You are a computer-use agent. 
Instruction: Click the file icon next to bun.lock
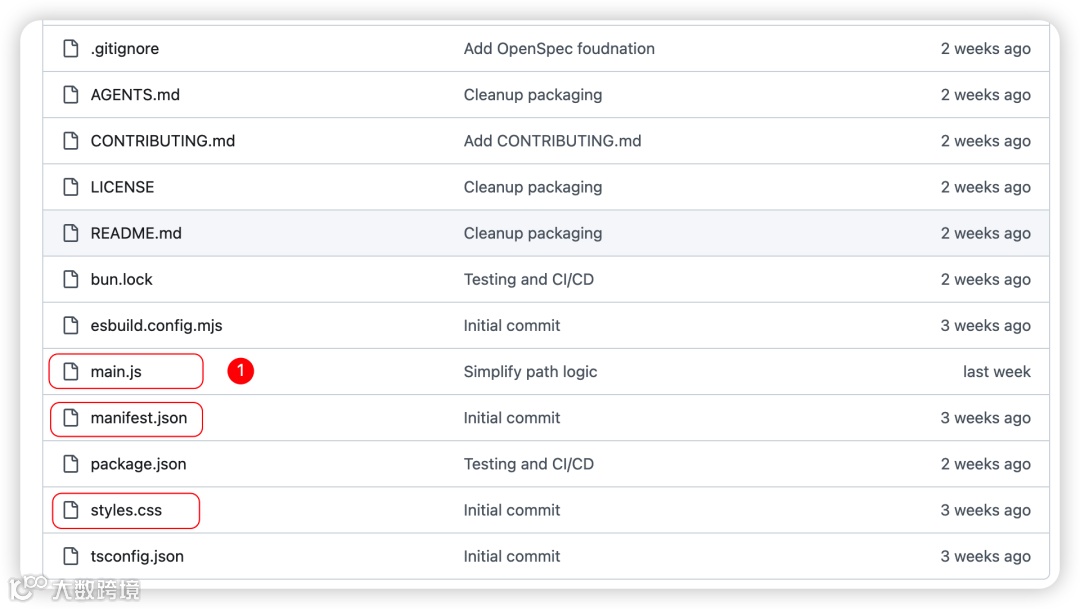click(71, 279)
